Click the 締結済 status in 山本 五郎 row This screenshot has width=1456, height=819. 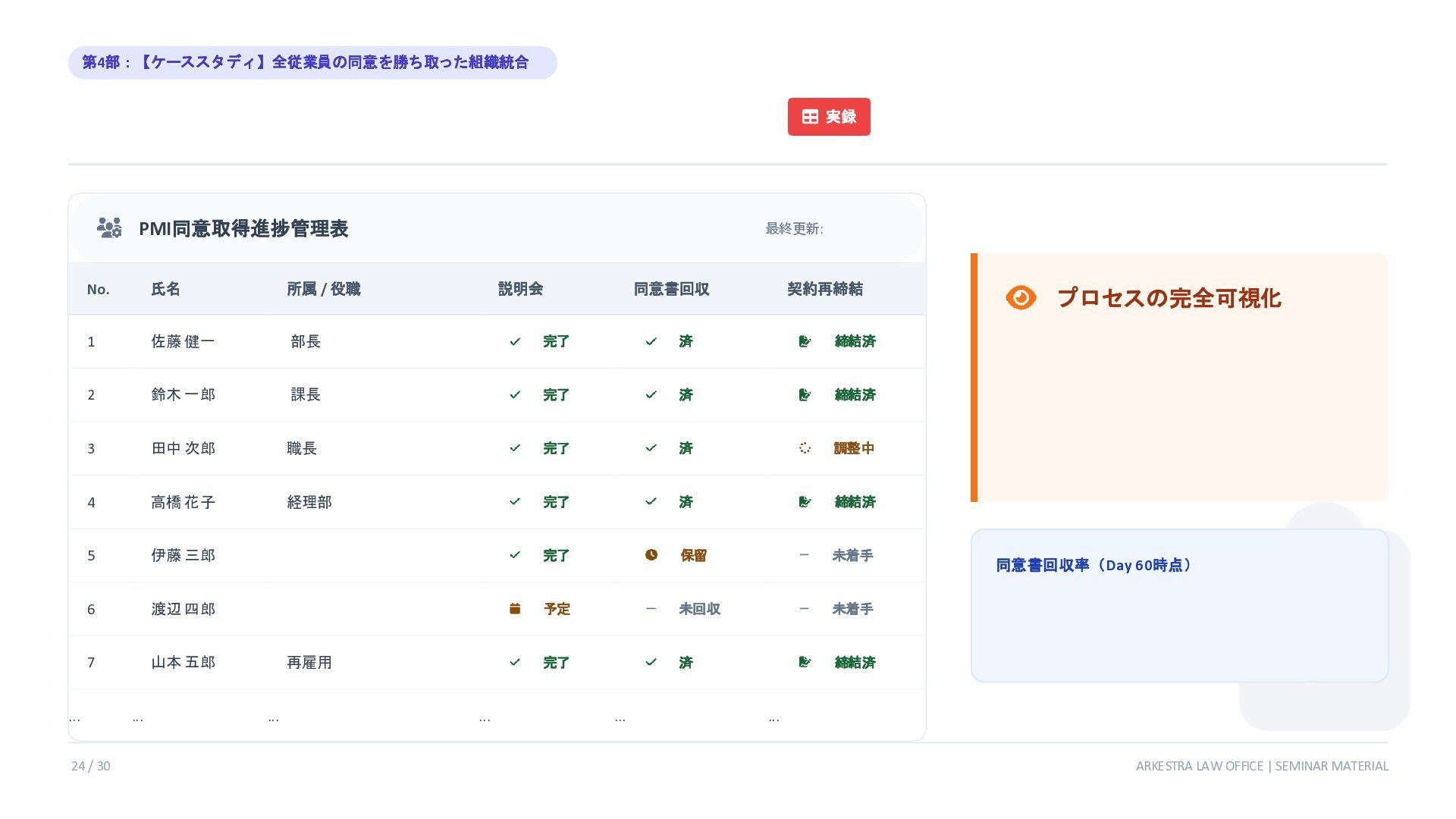(x=855, y=662)
